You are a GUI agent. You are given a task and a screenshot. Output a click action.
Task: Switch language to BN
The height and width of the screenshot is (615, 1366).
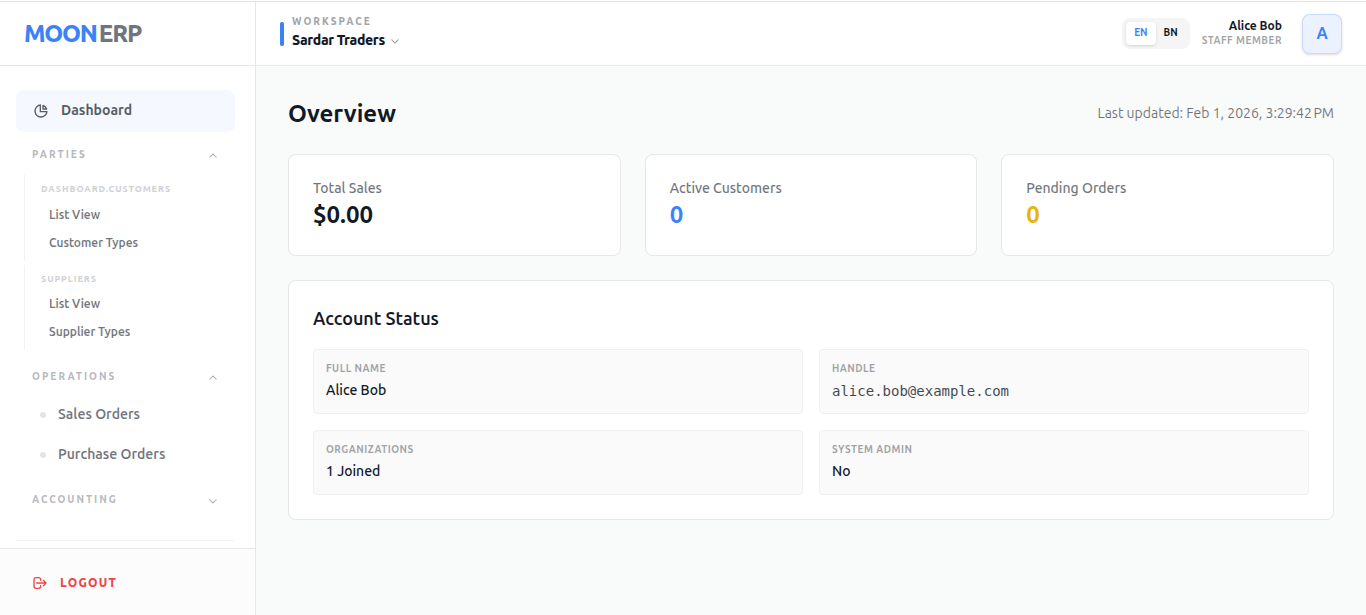click(x=1170, y=33)
